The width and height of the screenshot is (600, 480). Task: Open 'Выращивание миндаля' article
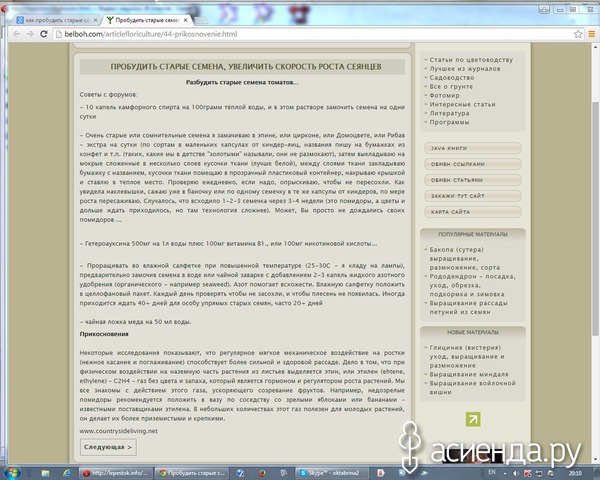coord(469,374)
